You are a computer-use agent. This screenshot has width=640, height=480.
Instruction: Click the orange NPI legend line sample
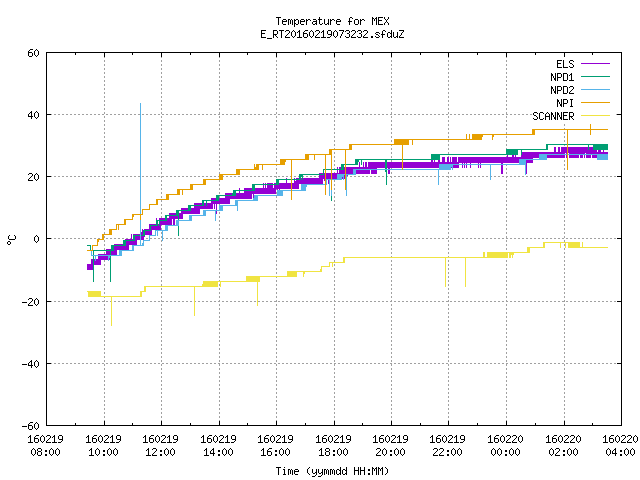pyautogui.click(x=595, y=102)
